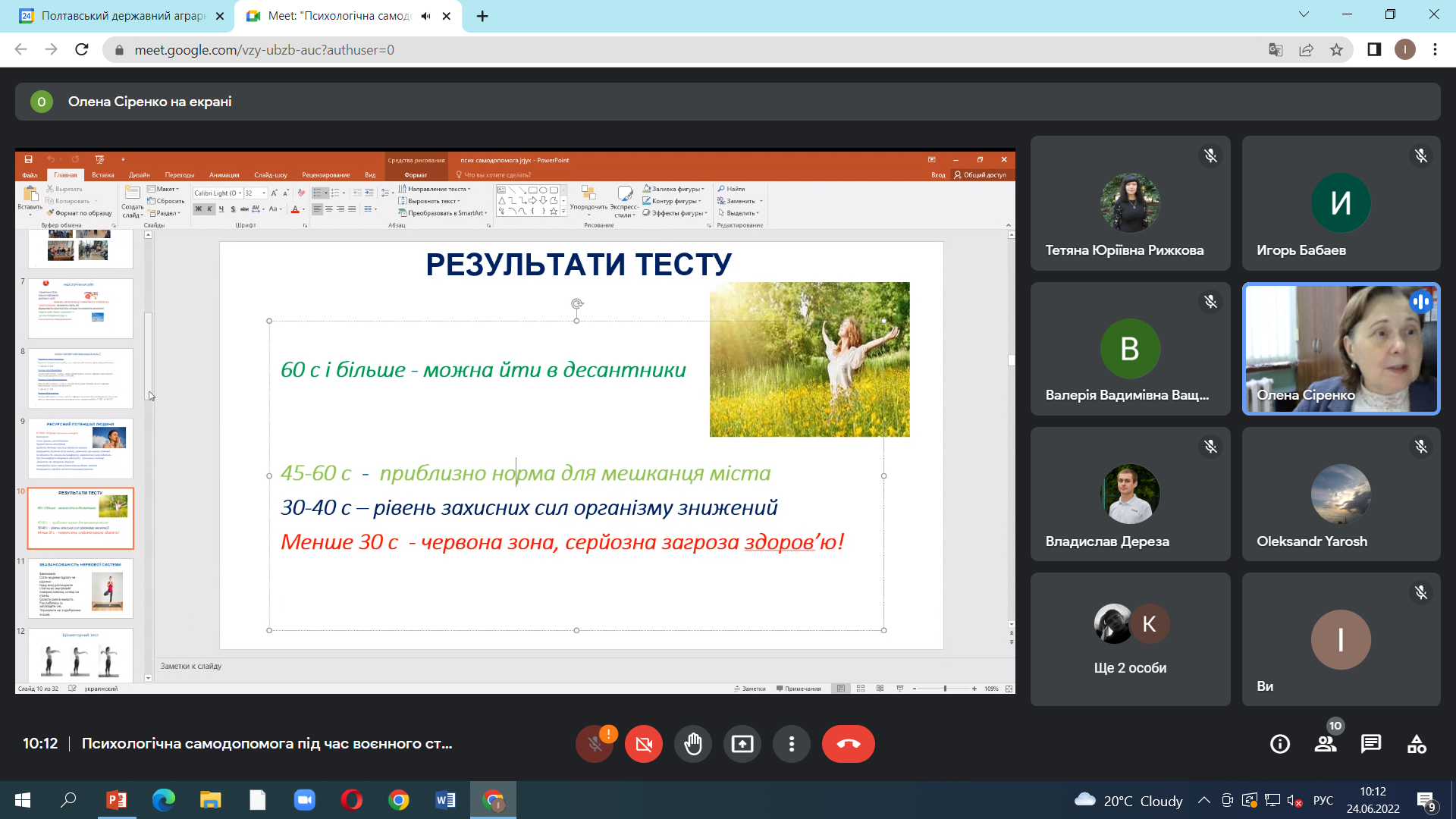Expand font size 32 dropdown

264,193
